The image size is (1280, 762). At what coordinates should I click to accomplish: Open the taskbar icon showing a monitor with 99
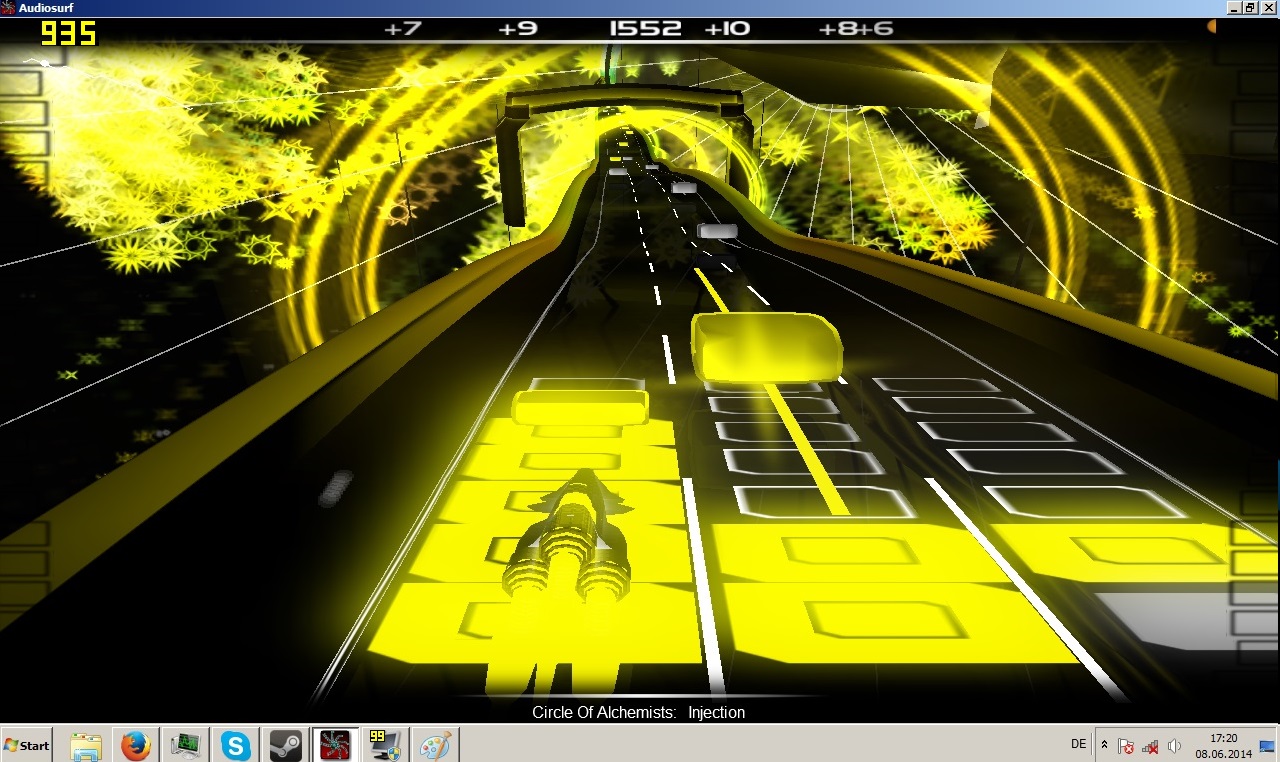(384, 745)
